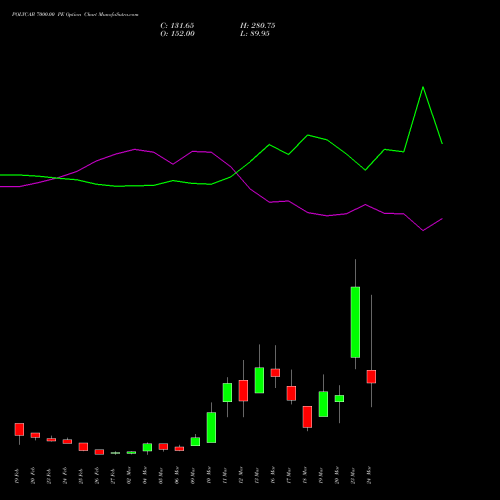Image resolution: width=500 pixels, height=500 pixels.
Task: Select the close value C: 131.65
Action: click(177, 26)
